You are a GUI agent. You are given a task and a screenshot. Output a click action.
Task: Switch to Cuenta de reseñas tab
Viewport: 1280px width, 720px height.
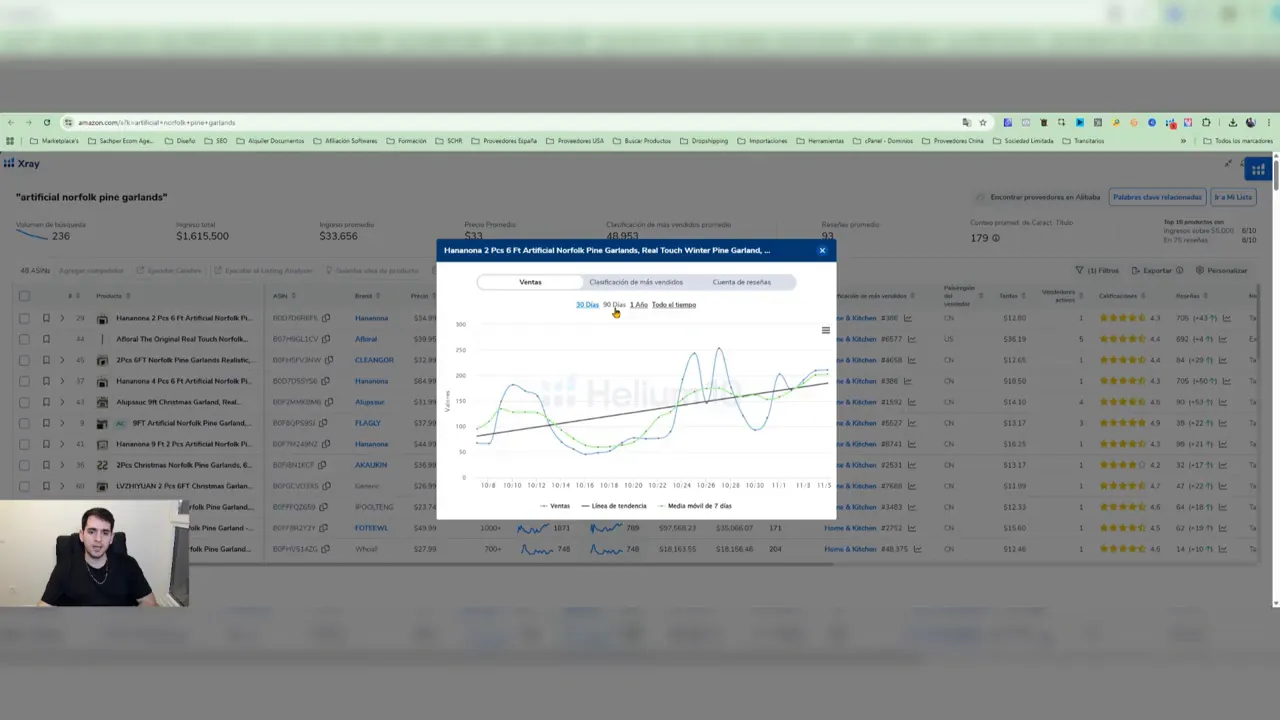click(x=741, y=282)
